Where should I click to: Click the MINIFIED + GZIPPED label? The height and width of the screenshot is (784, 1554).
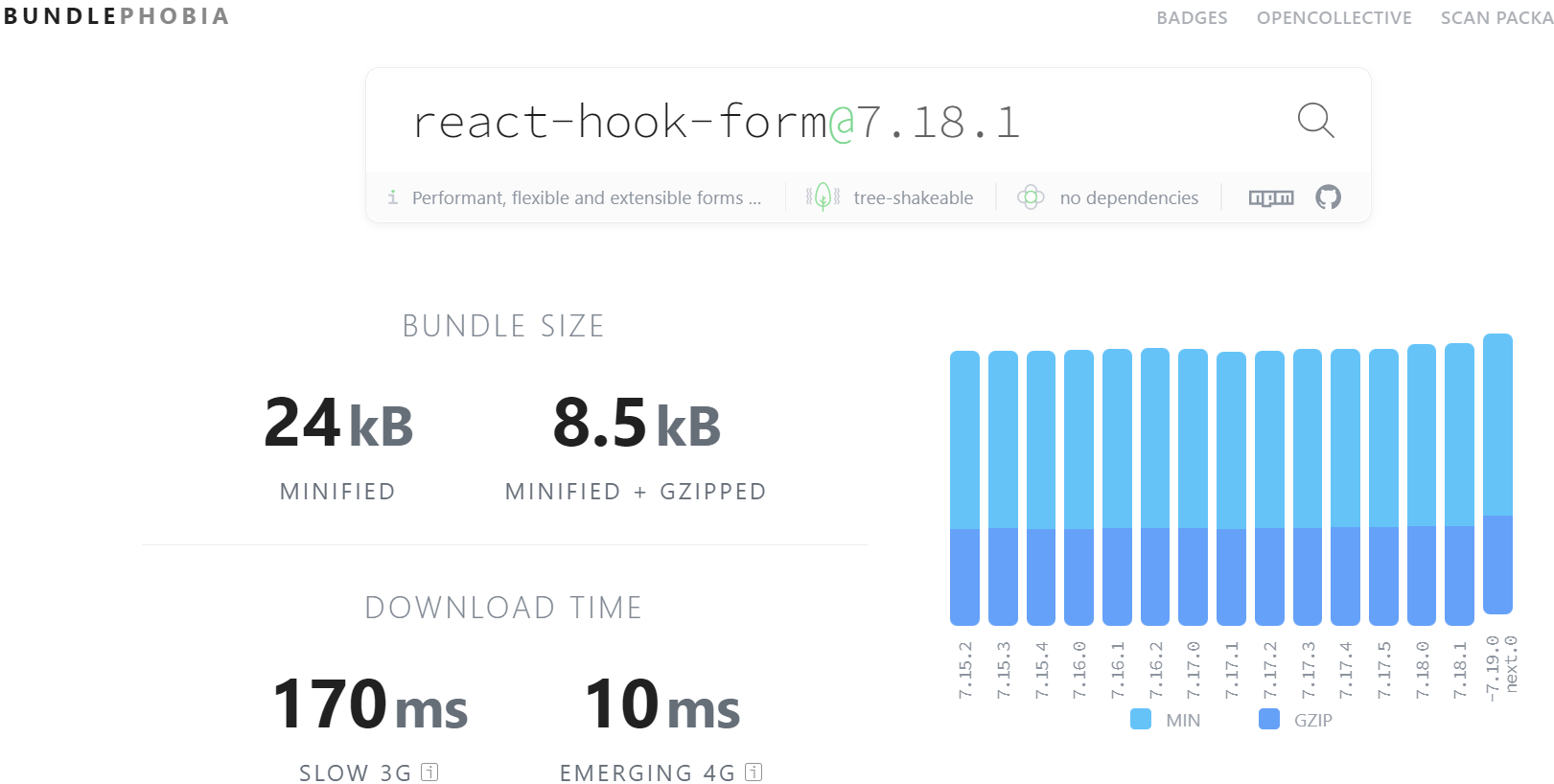point(636,492)
